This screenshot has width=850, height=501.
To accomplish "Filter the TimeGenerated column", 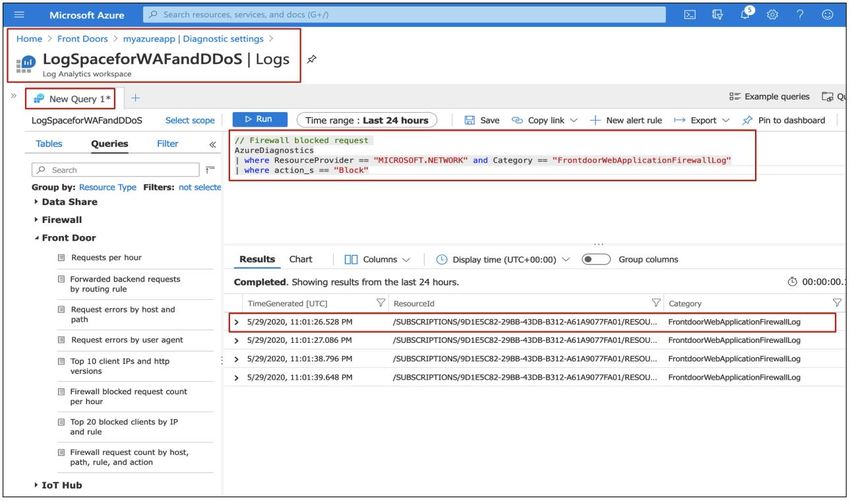I will tap(381, 303).
